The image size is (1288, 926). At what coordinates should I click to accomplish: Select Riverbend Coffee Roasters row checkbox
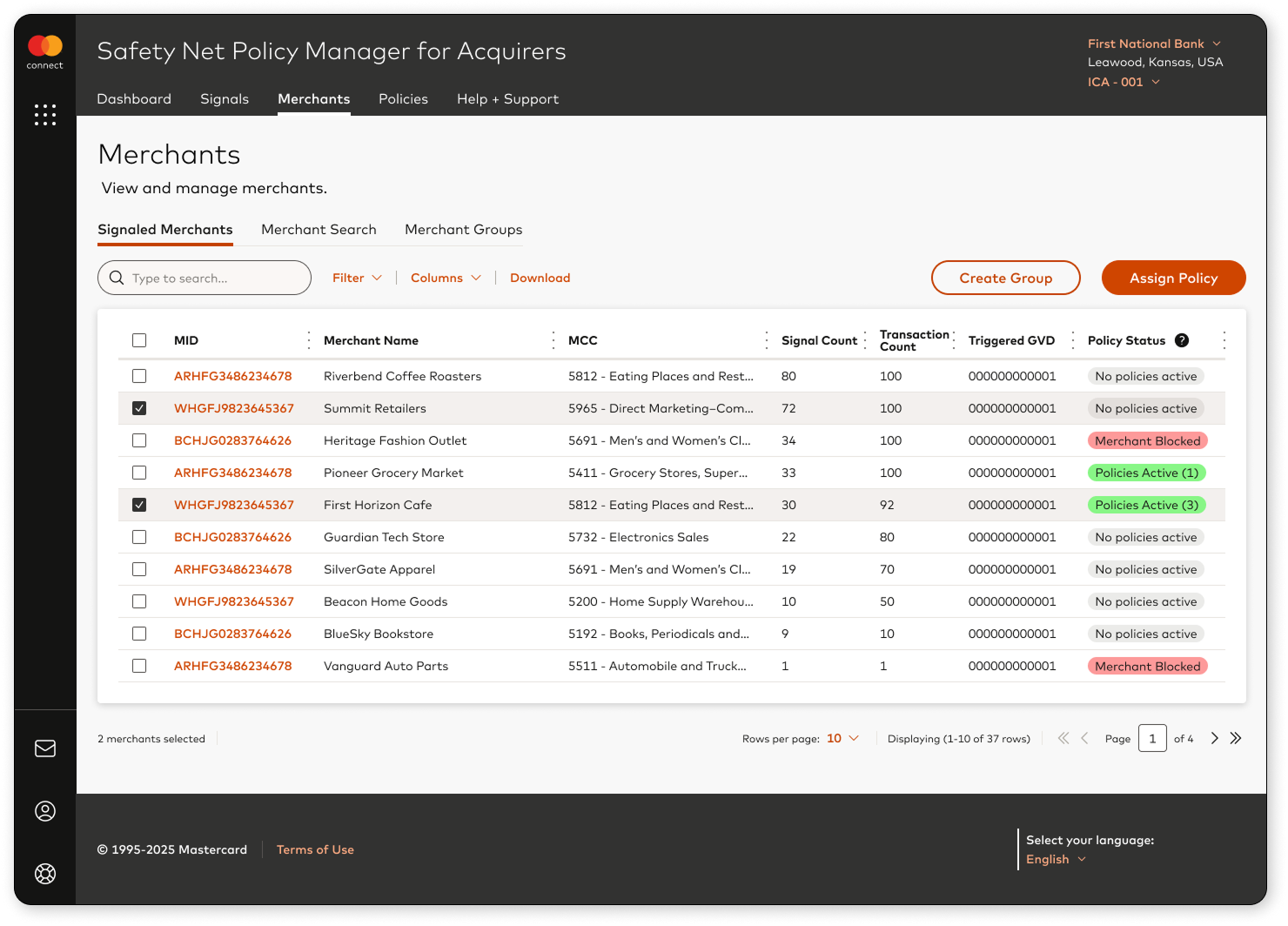[139, 376]
